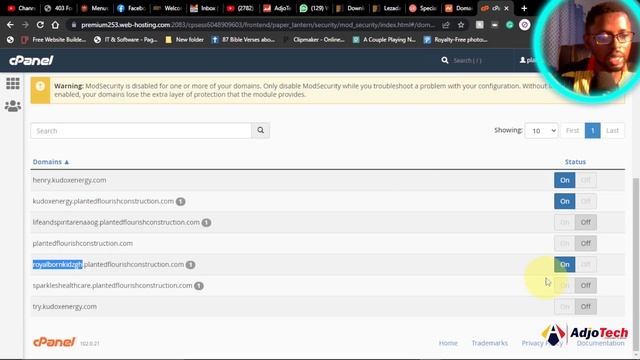The image size is (640, 360).
Task: Go to browser home page
Action: tap(55, 25)
